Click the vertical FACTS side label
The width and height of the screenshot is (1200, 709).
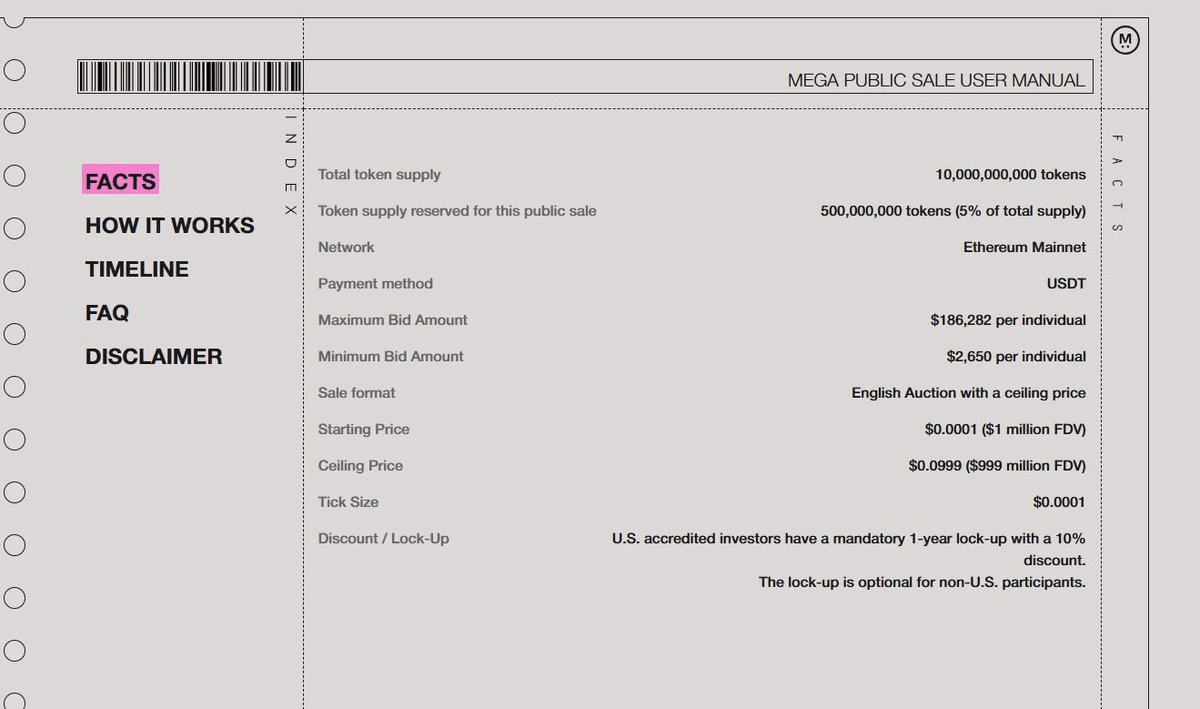click(x=1117, y=183)
